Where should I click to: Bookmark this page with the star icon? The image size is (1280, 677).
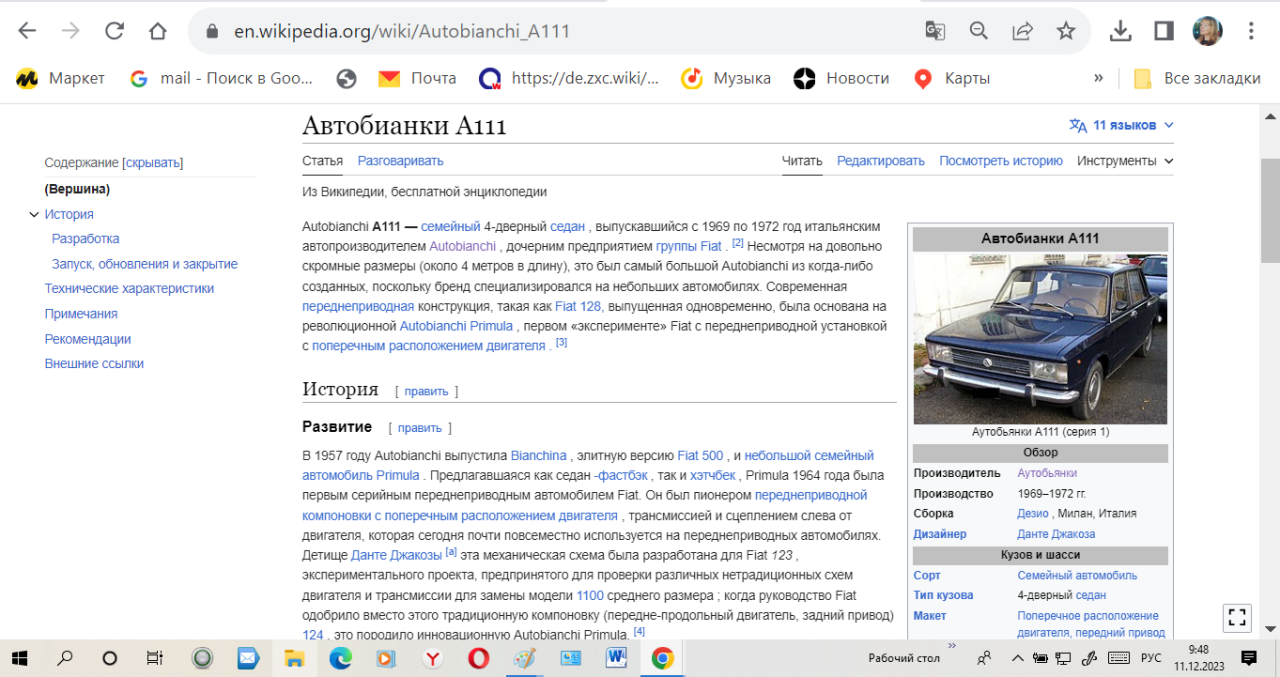point(1066,31)
